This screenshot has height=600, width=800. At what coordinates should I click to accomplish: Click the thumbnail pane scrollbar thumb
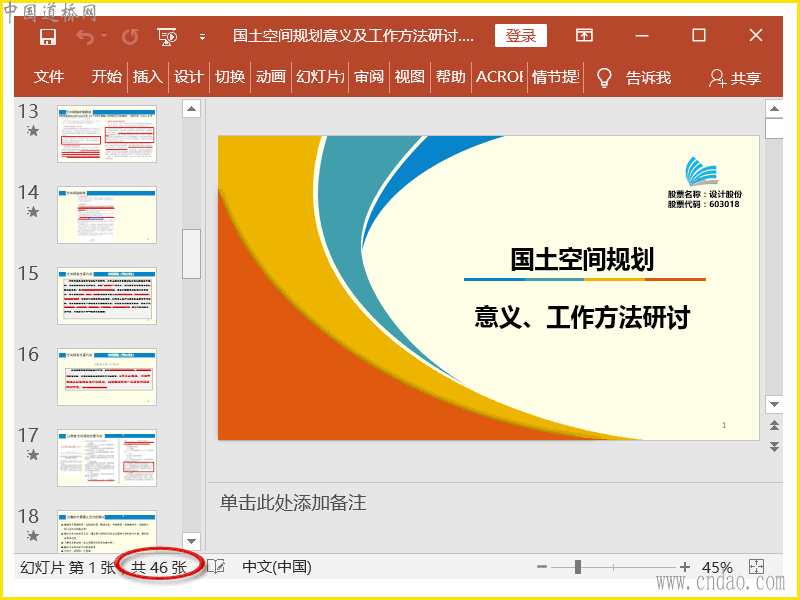click(x=191, y=254)
